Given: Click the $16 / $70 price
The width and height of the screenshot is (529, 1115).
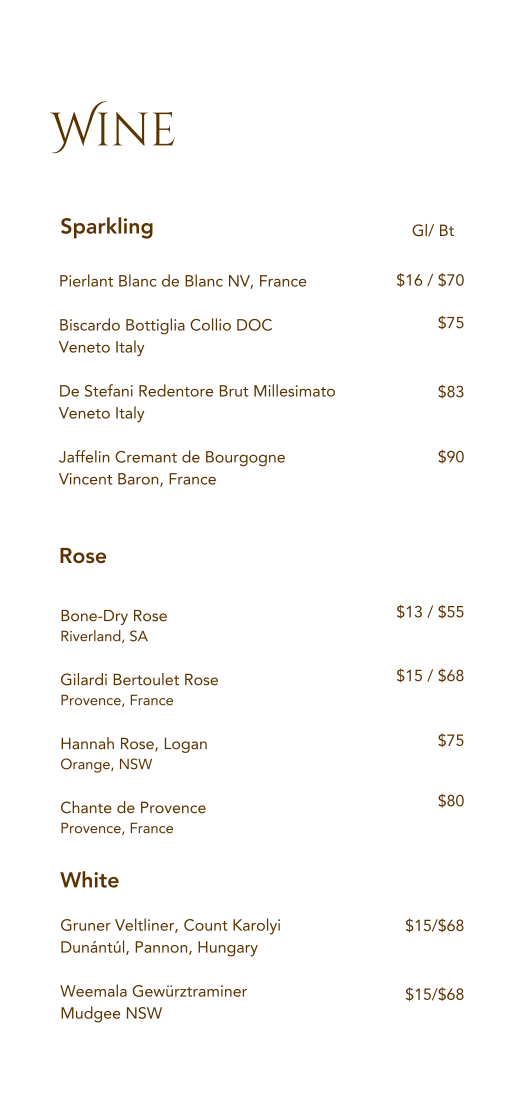Looking at the screenshot, I should [430, 280].
